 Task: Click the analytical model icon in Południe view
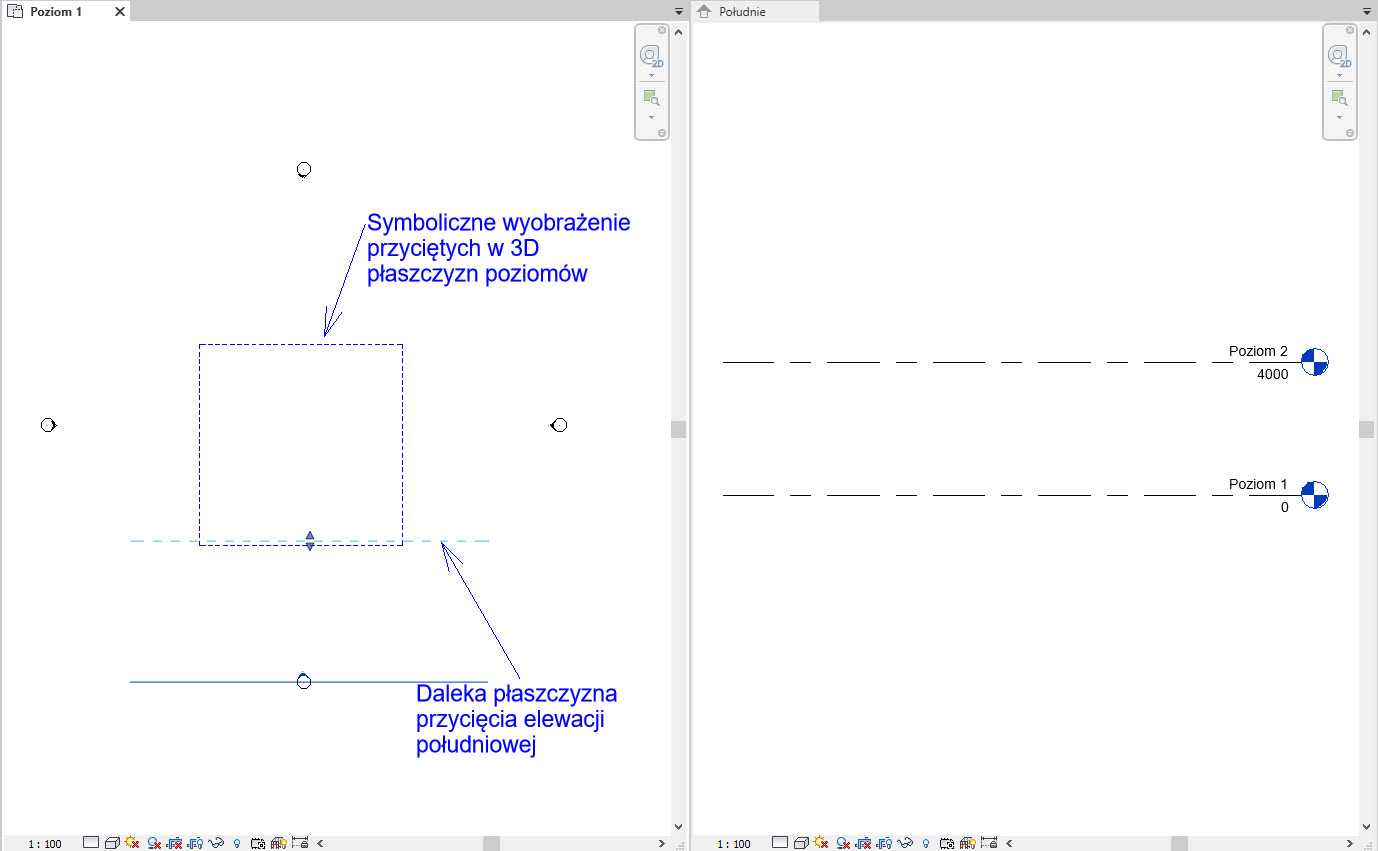click(x=966, y=843)
